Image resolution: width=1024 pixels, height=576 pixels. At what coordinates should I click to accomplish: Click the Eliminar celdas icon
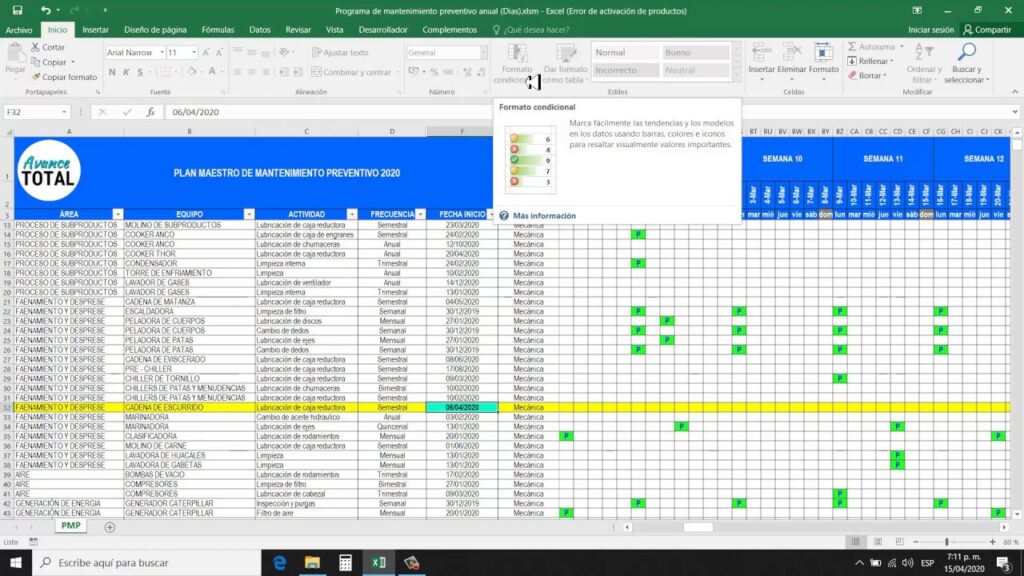point(790,50)
